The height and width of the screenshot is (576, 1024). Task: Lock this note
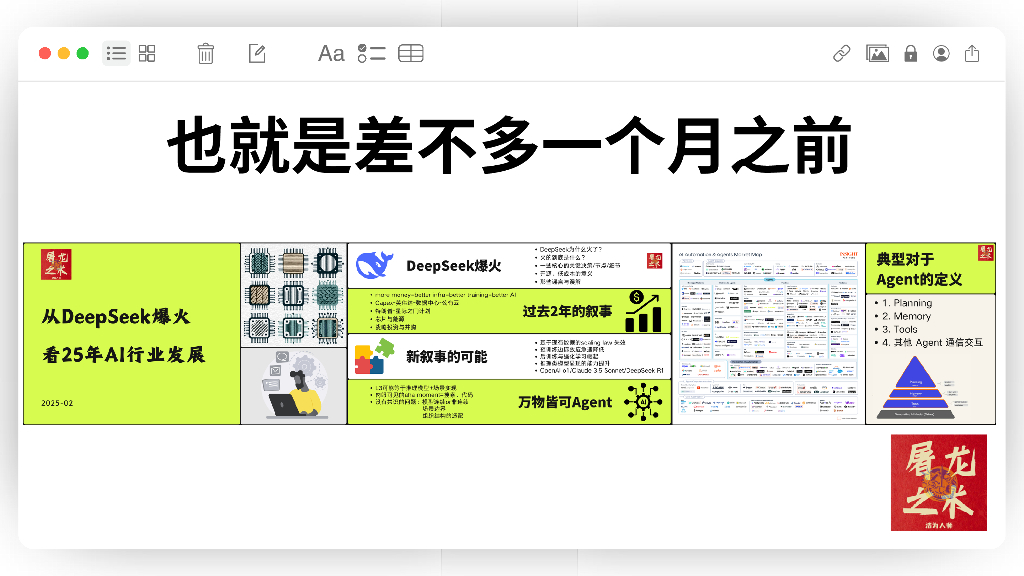pyautogui.click(x=910, y=54)
